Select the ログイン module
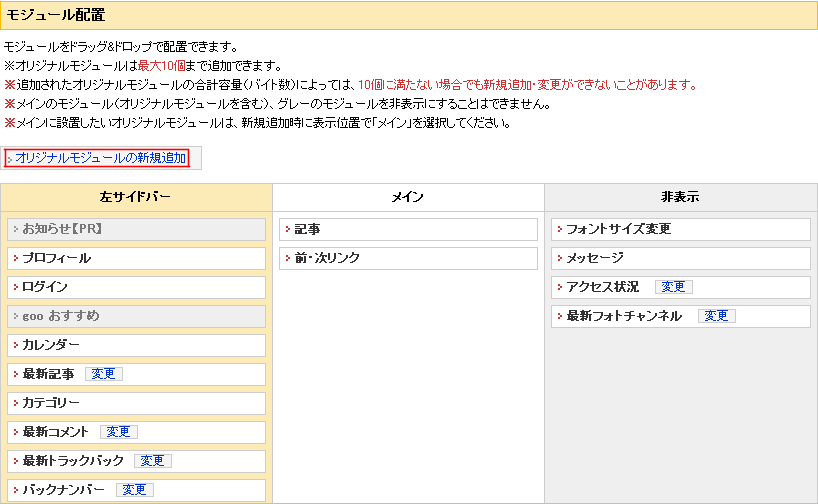The image size is (818, 504). [x=136, y=287]
